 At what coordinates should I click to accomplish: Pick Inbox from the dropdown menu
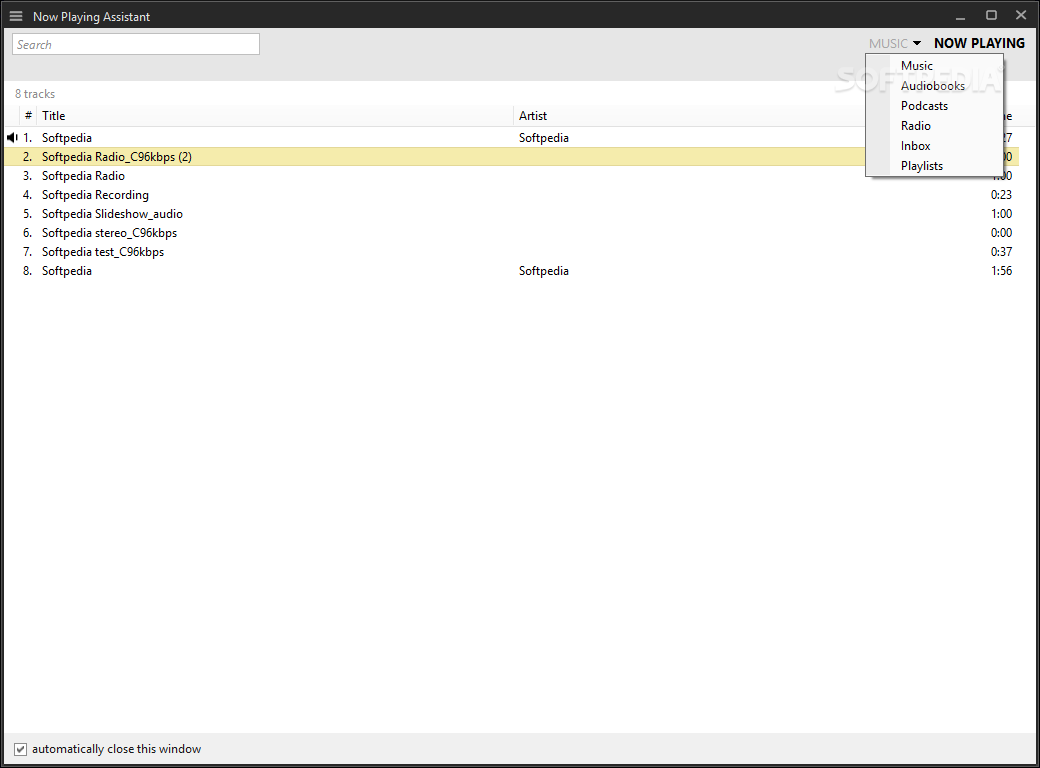[915, 146]
